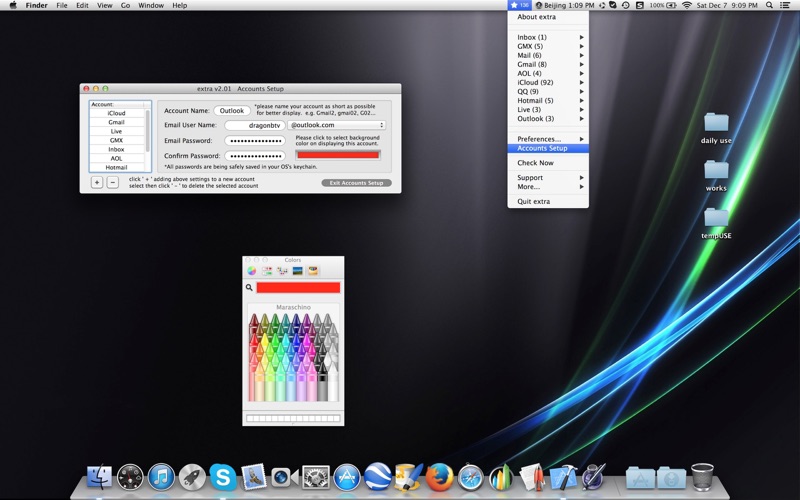Open the @outlook.com domain dropdown
Screen dimensions: 800x500
pyautogui.click(x=336, y=125)
